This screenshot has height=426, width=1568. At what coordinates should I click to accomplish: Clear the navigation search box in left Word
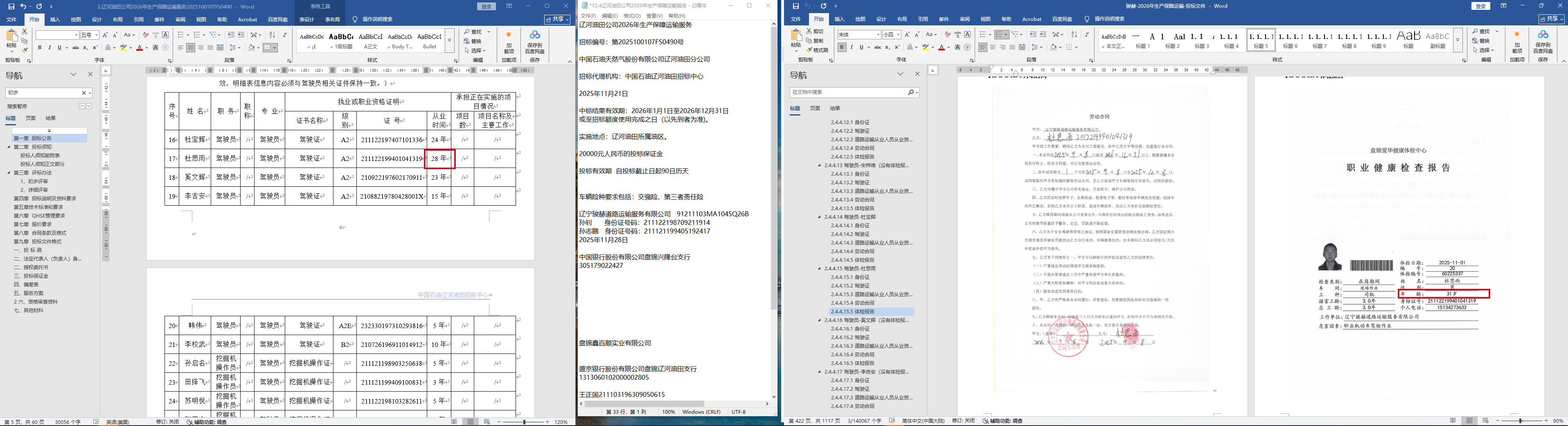point(84,93)
